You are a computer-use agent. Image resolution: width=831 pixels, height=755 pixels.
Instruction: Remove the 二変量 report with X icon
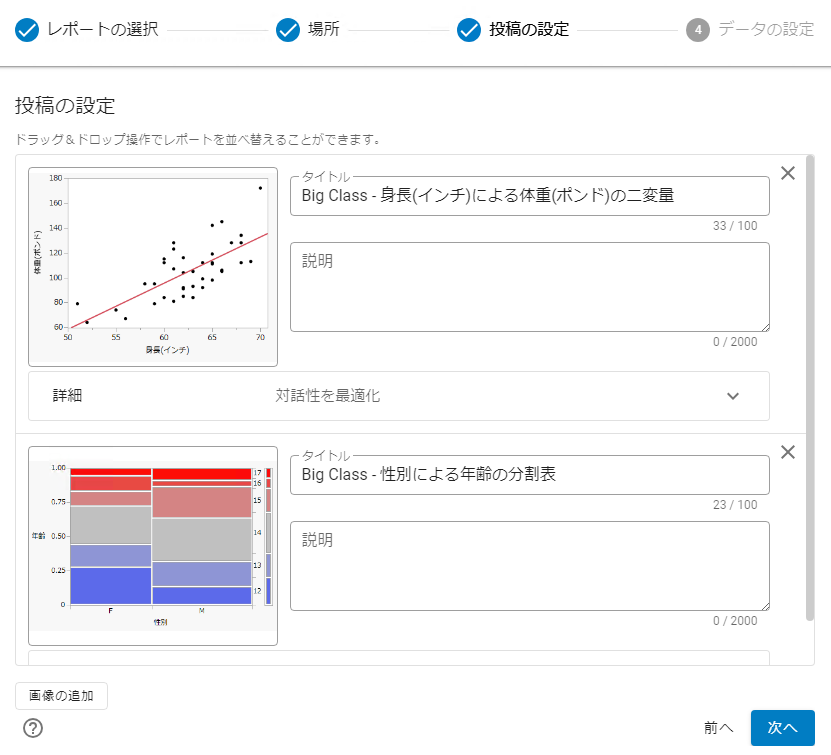(x=788, y=173)
